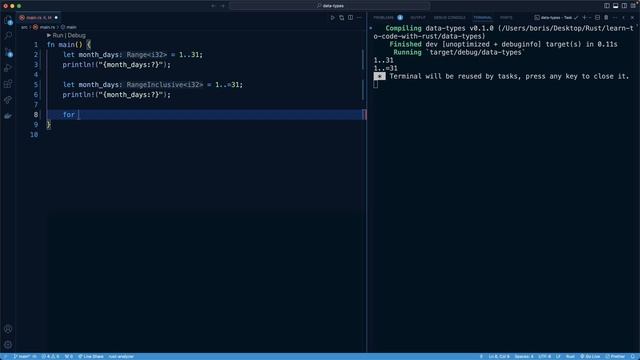Viewport: 640px width, 360px height.
Task: Switch to the Output tab
Action: (x=418, y=18)
